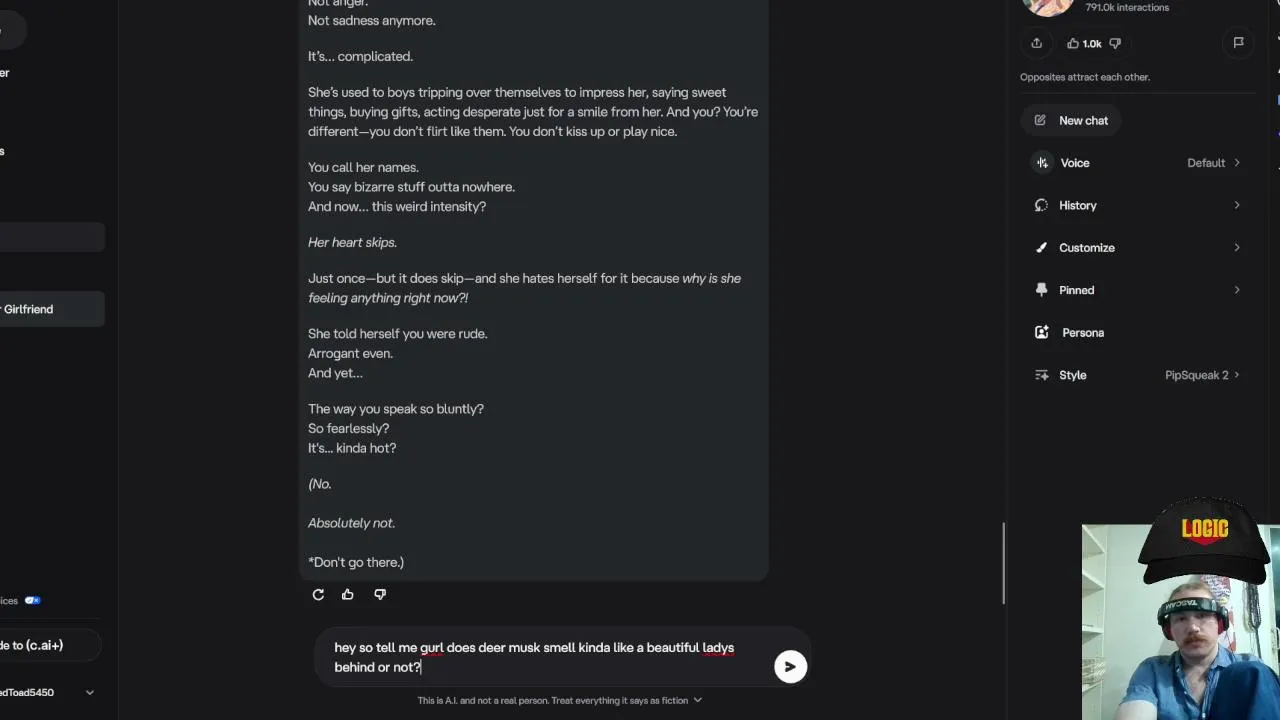
Task: Dislike the message with thumbs-down icon below chat
Action: [x=380, y=594]
